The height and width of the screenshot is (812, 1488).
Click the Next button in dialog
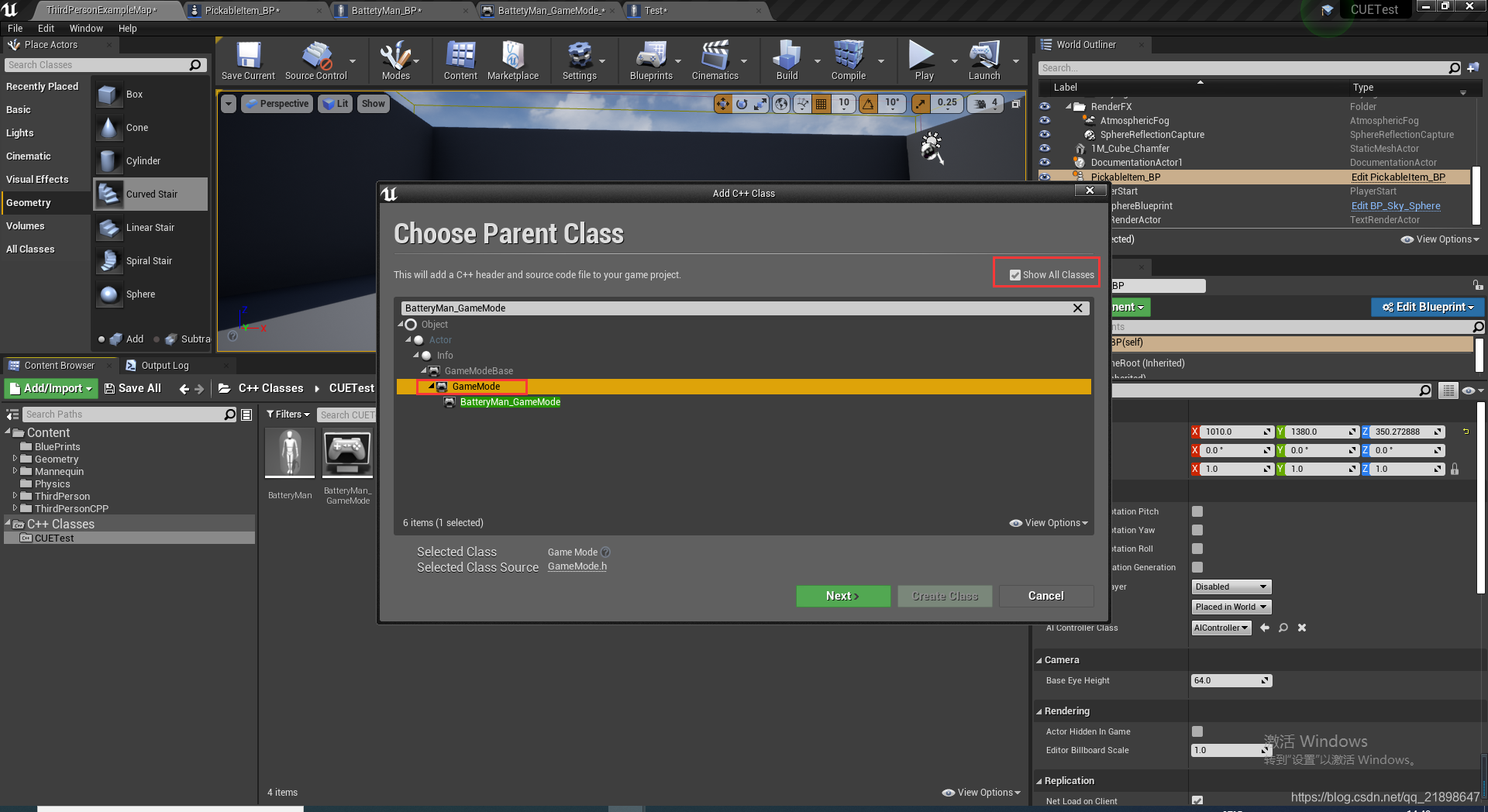(x=843, y=596)
